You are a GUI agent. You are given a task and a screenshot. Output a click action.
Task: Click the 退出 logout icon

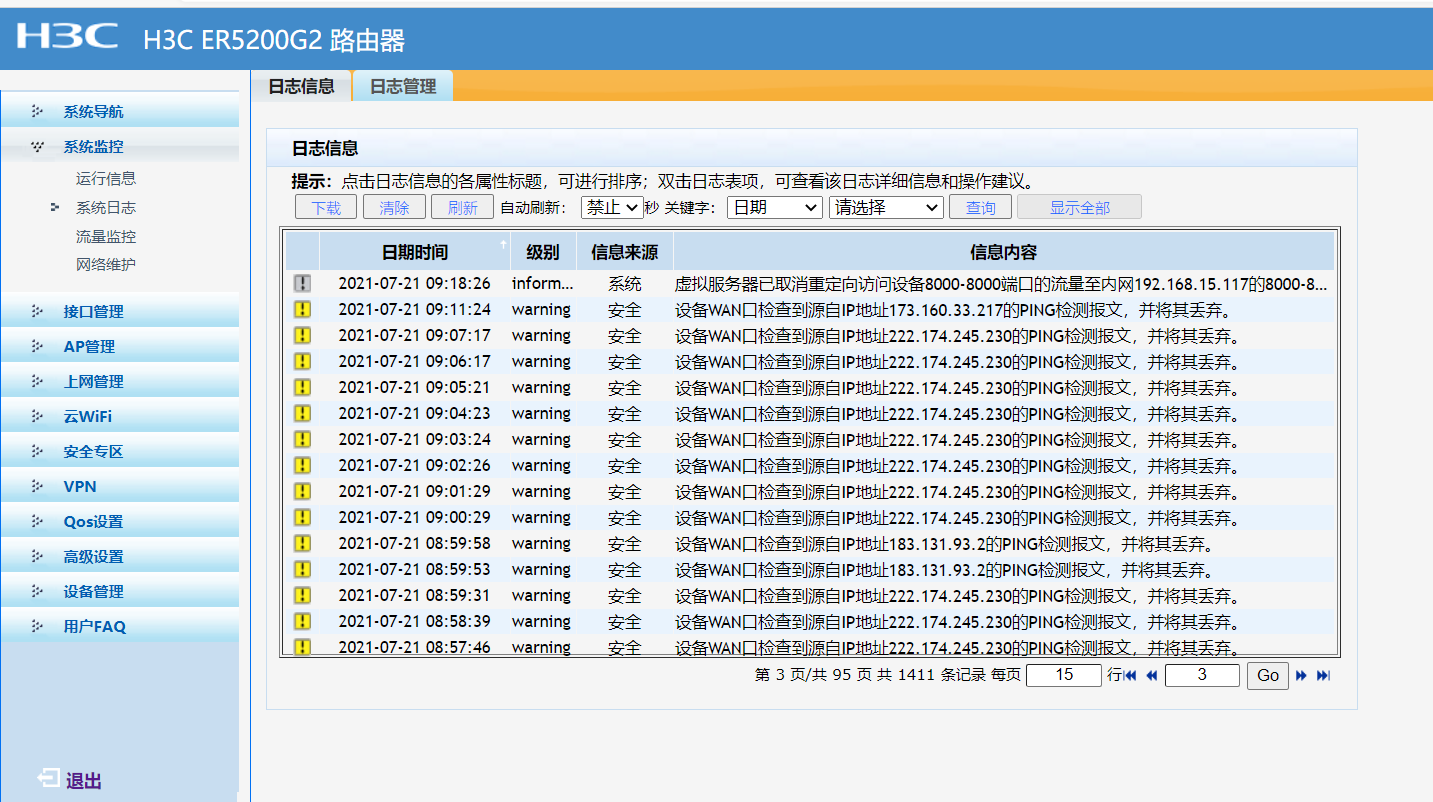[x=48, y=779]
